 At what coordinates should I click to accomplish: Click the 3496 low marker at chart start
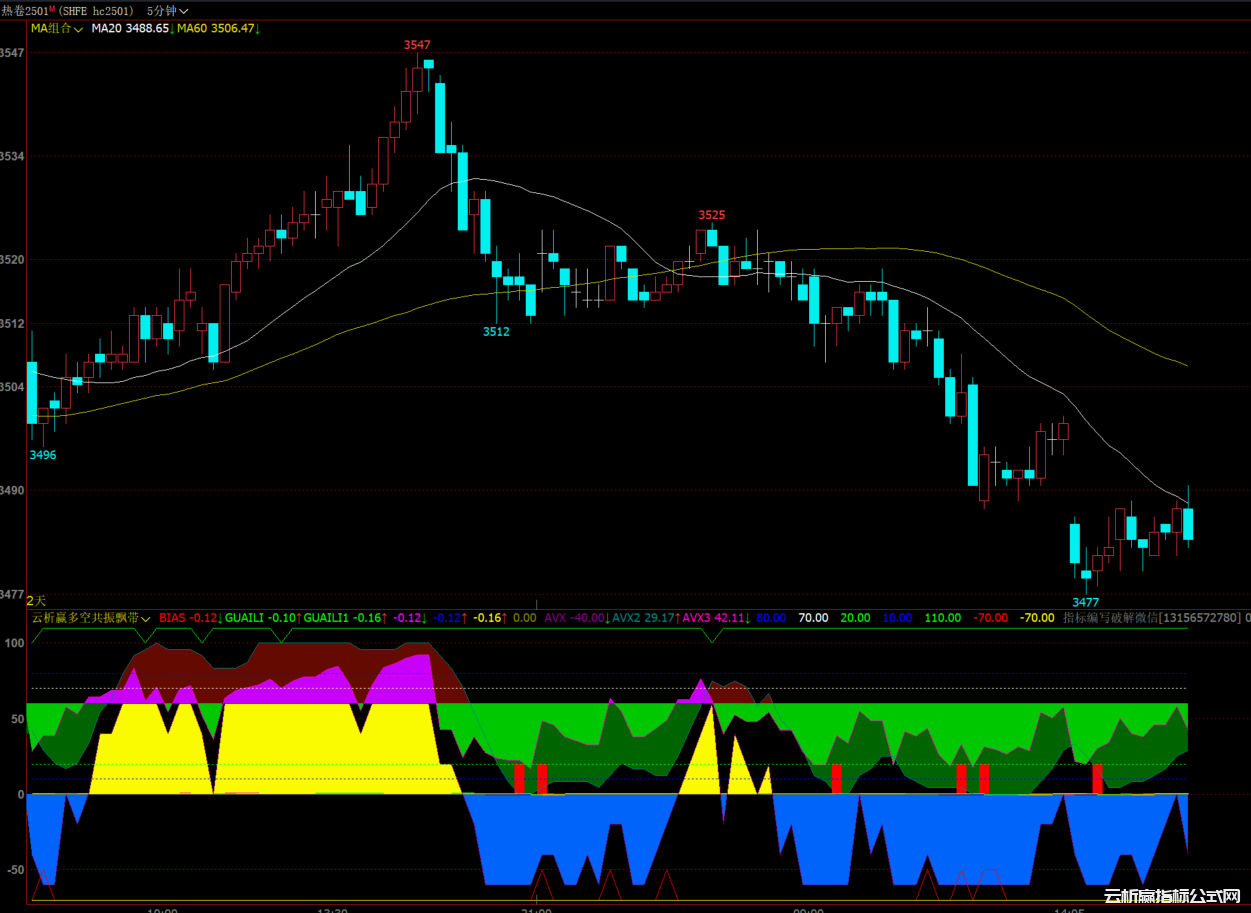point(43,455)
